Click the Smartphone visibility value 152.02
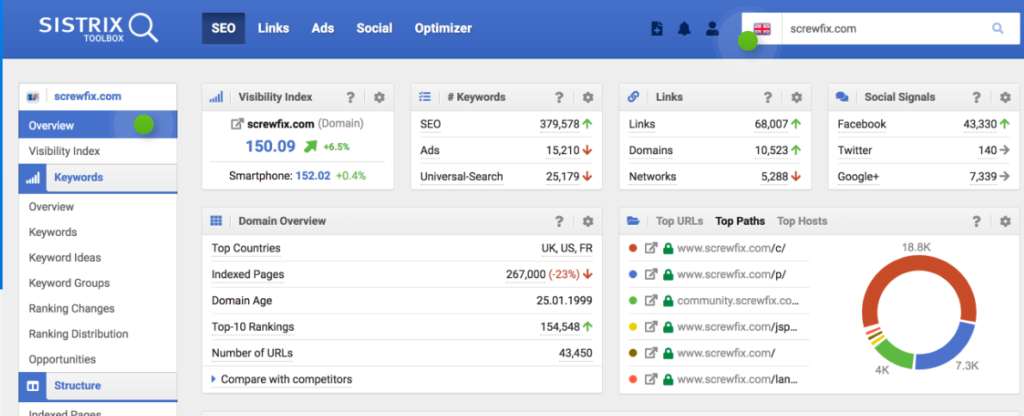The image size is (1024, 416). pyautogui.click(x=313, y=176)
